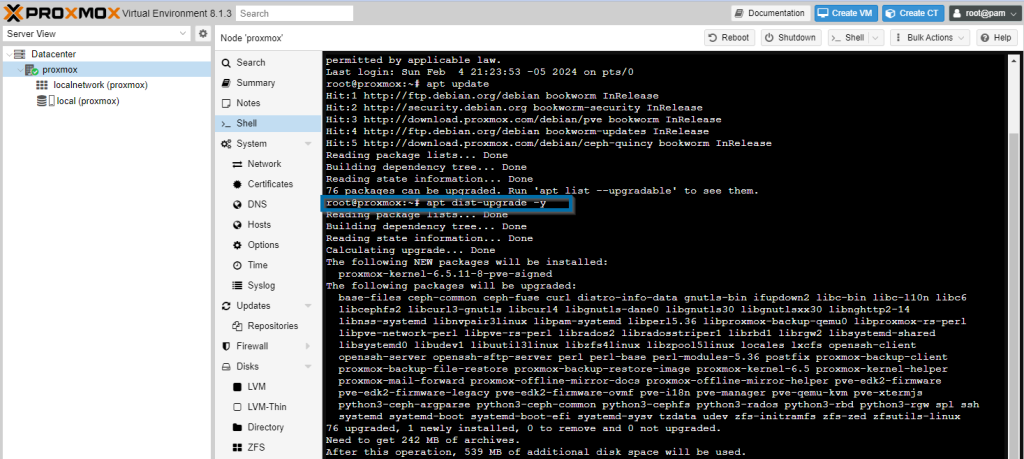Click the Syslog list icon
Viewport: 1024px width, 459px height.
point(237,285)
